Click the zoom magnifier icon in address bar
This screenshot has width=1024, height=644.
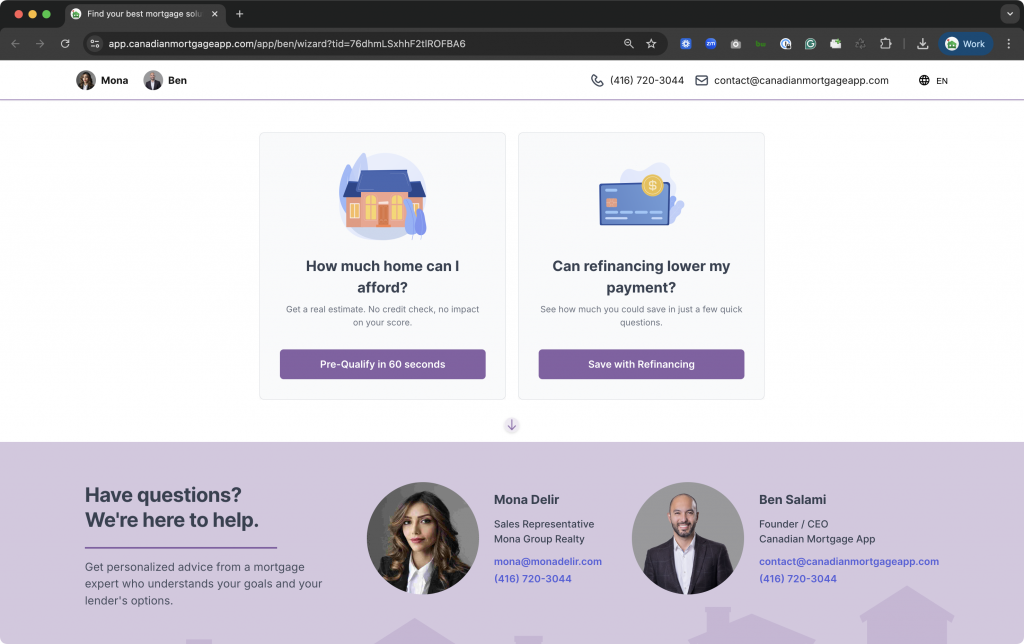coord(629,44)
